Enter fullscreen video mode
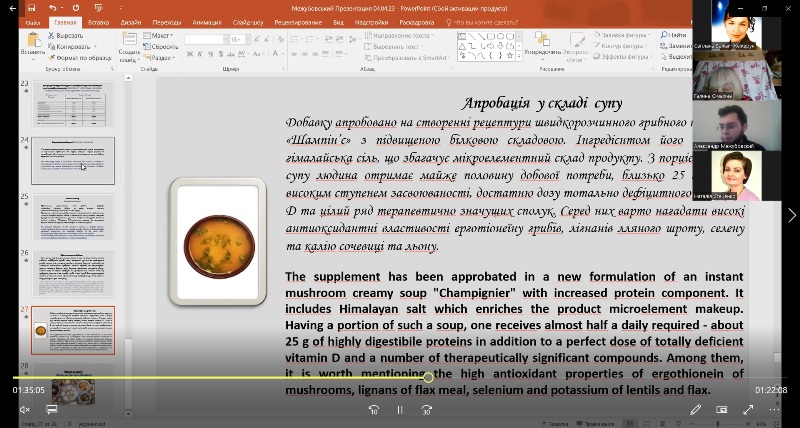800x428 pixels. coord(748,409)
